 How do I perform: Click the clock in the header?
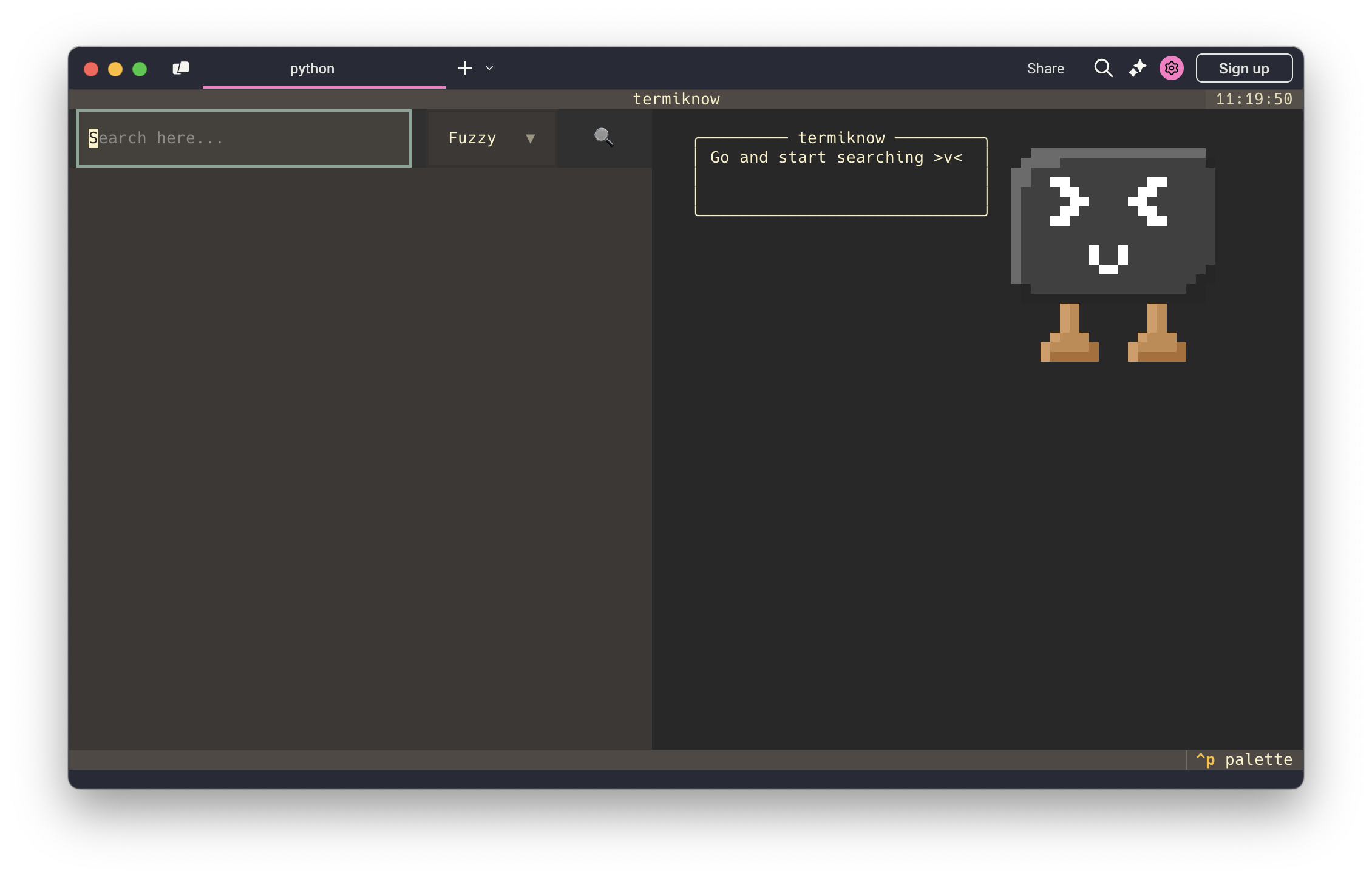click(x=1254, y=100)
